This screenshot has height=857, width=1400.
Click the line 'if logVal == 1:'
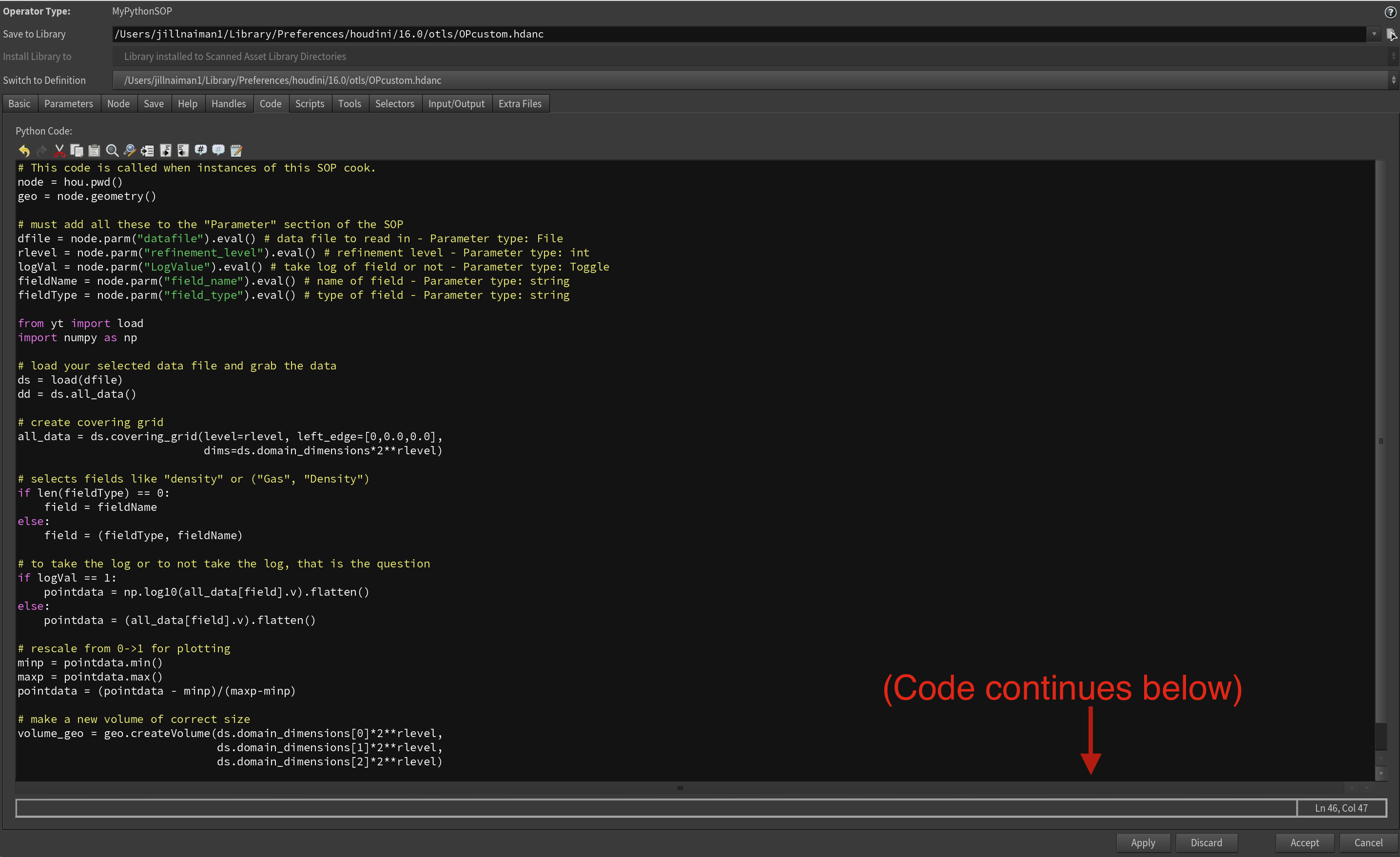pos(66,578)
